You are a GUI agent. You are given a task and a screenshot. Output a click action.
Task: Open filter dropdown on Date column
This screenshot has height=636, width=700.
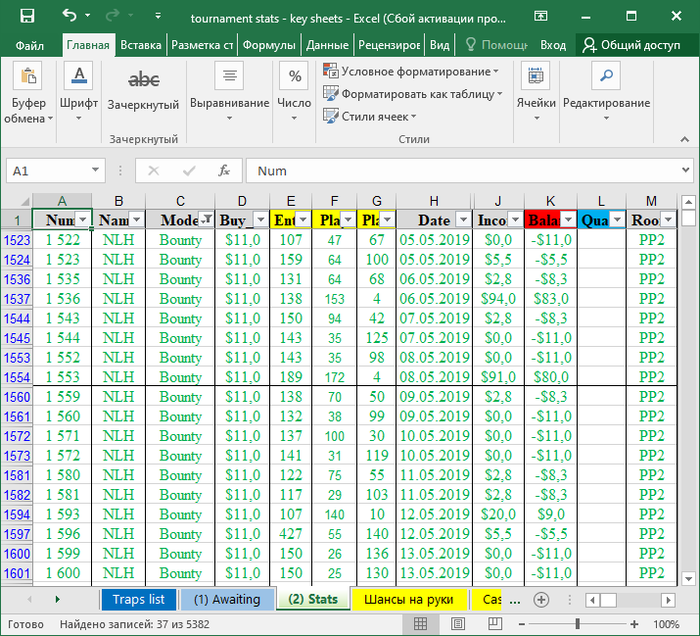click(x=462, y=220)
